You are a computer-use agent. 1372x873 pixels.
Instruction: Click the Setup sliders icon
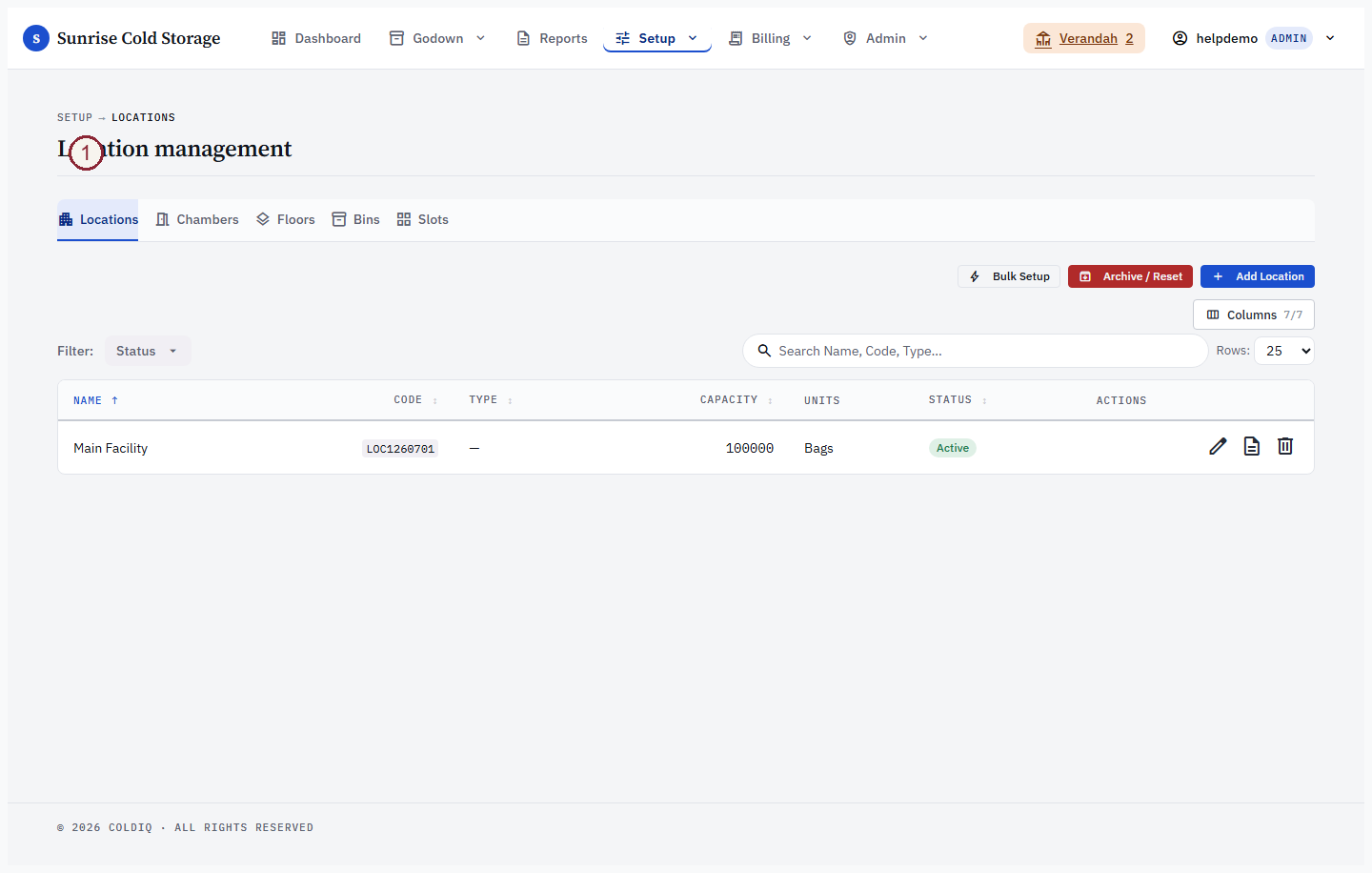tap(623, 38)
